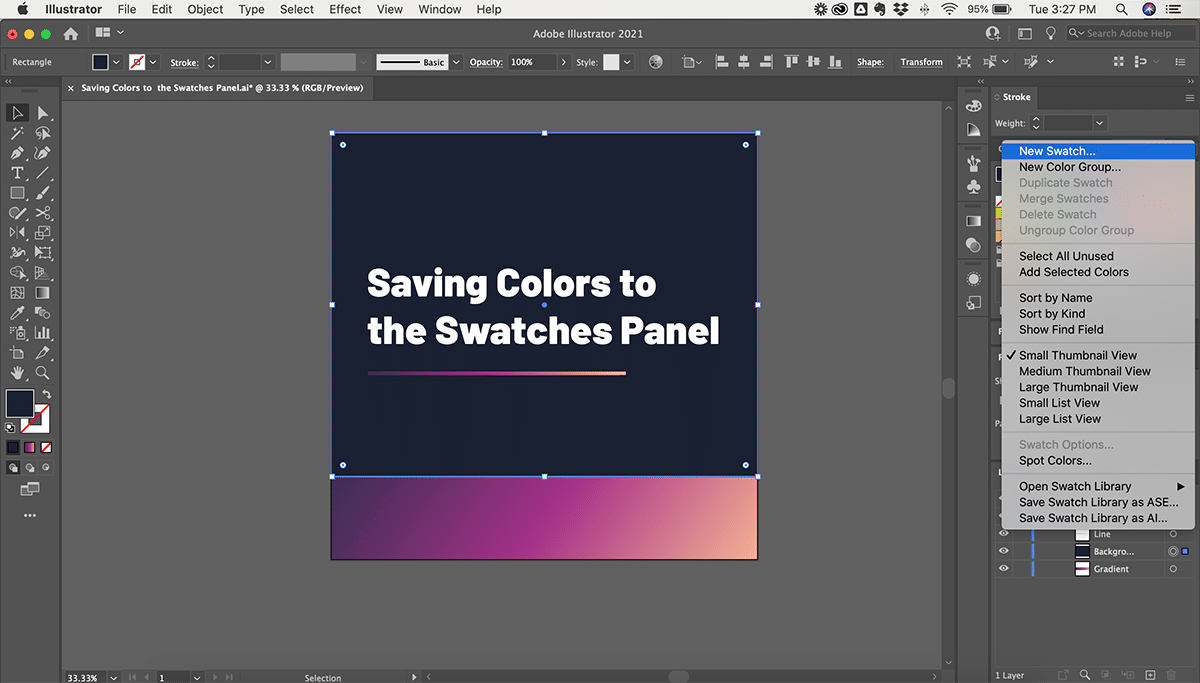Screen dimensions: 1200x683
Task: Swap fill and stroke colors
Action: (x=45, y=395)
